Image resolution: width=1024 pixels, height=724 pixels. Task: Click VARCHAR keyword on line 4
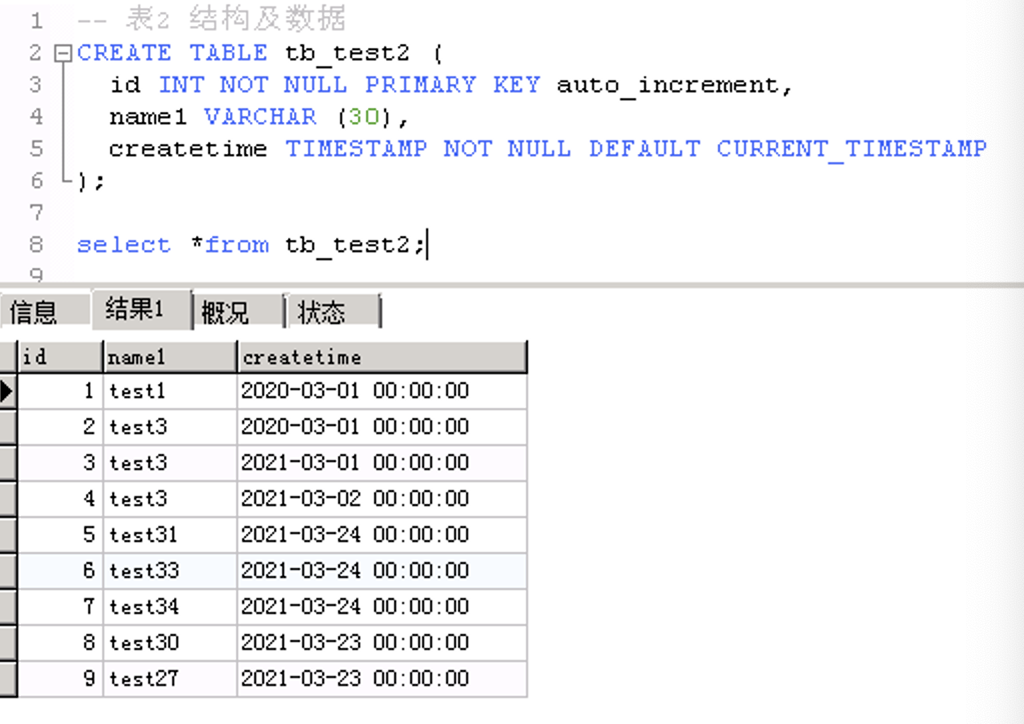coord(260,117)
